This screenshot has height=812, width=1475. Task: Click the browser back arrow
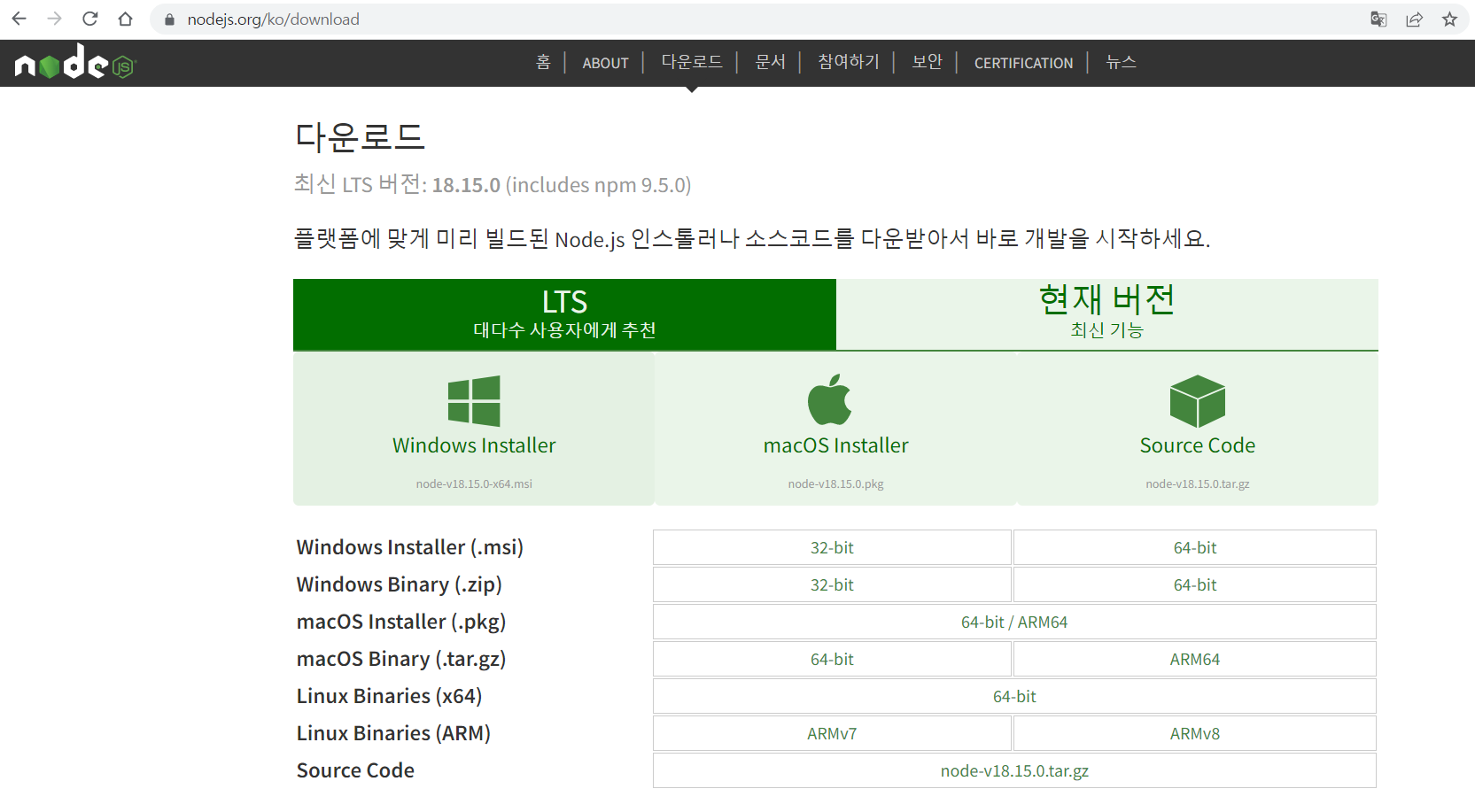pyautogui.click(x=19, y=19)
